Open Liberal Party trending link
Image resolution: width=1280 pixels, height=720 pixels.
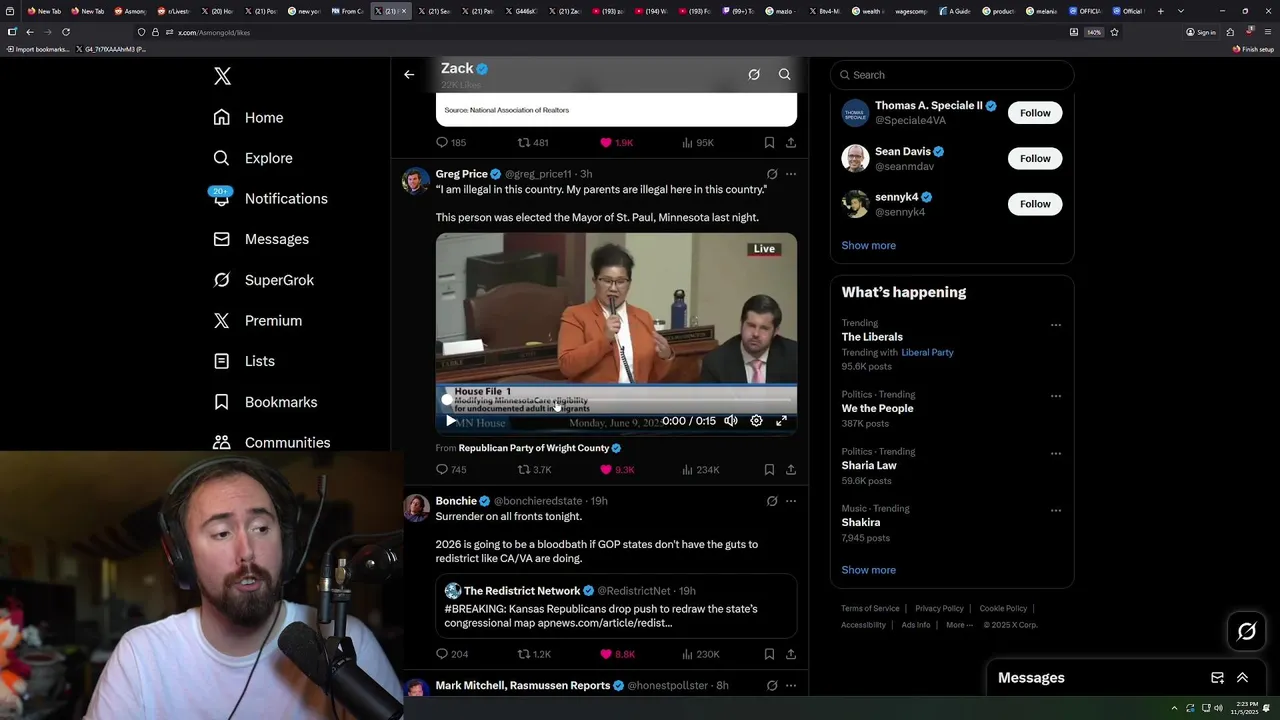click(x=927, y=352)
